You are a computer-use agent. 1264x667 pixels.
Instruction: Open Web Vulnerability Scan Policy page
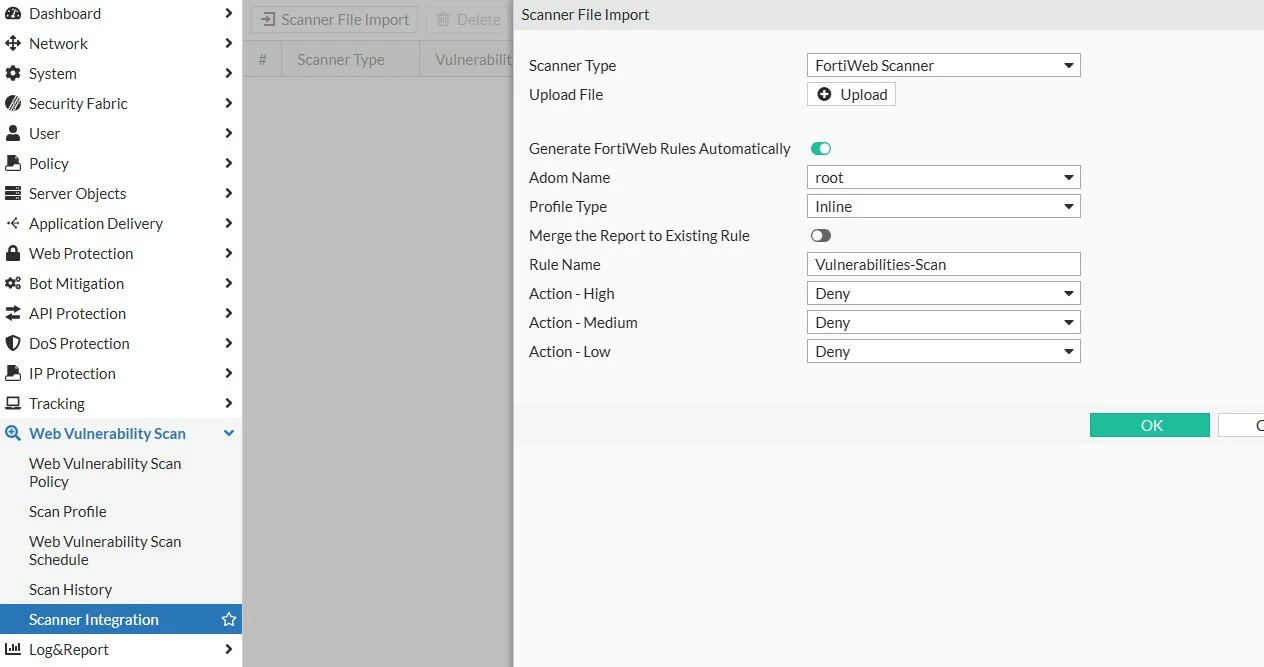[x=105, y=473]
